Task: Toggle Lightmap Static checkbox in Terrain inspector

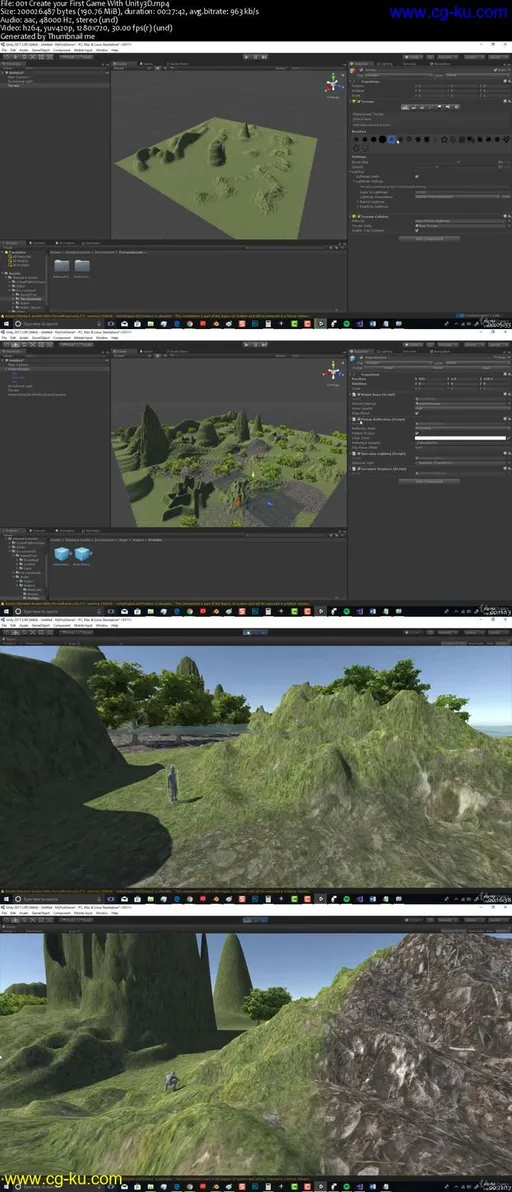Action: (417, 176)
